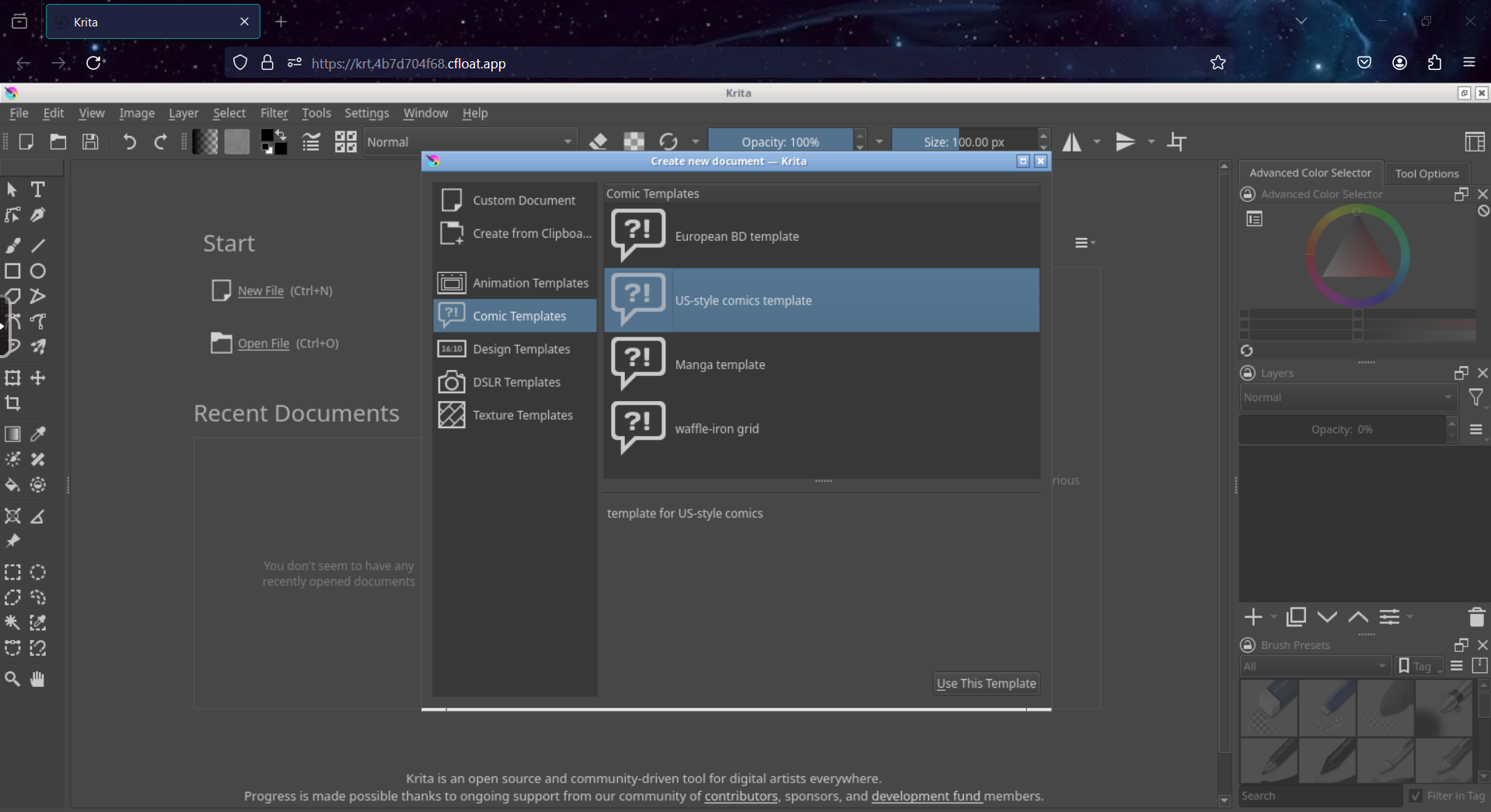Image resolution: width=1491 pixels, height=812 pixels.
Task: Open the development fund link
Action: point(926,796)
